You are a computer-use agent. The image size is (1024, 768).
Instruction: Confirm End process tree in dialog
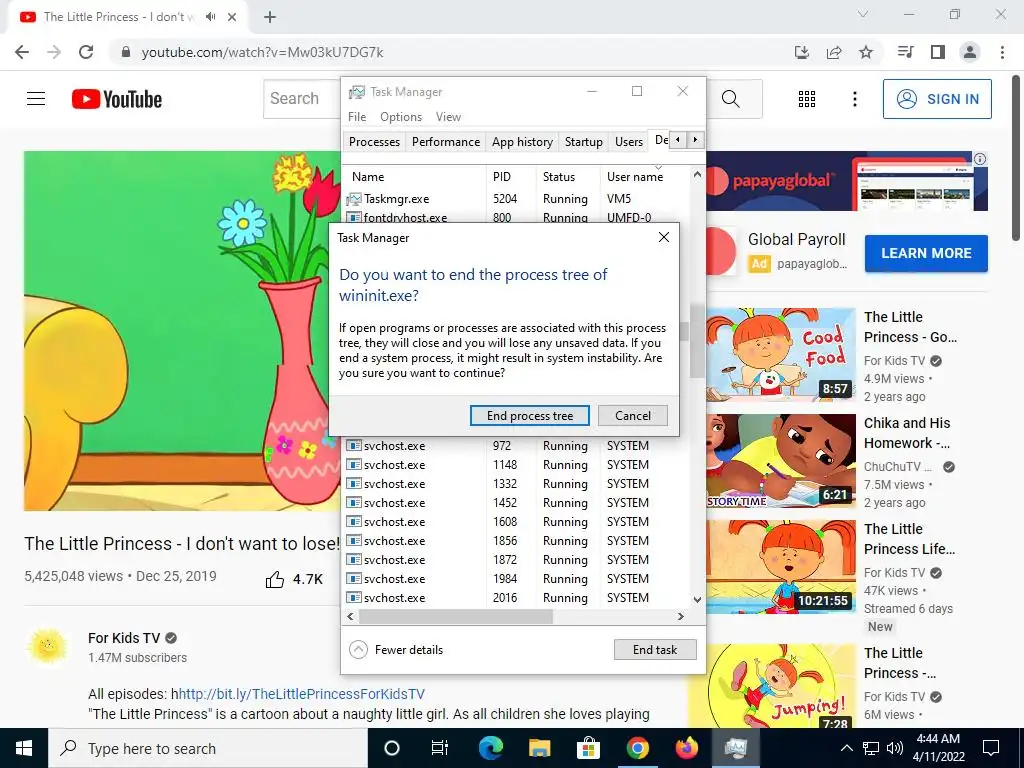click(x=530, y=415)
